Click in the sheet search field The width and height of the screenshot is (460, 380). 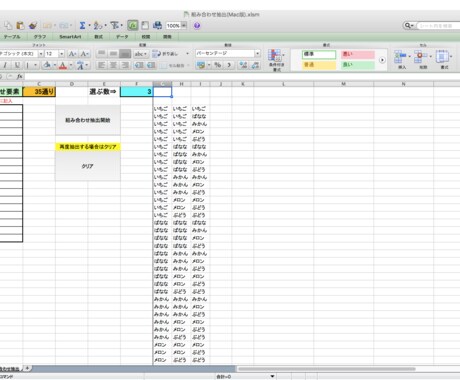(x=437, y=25)
